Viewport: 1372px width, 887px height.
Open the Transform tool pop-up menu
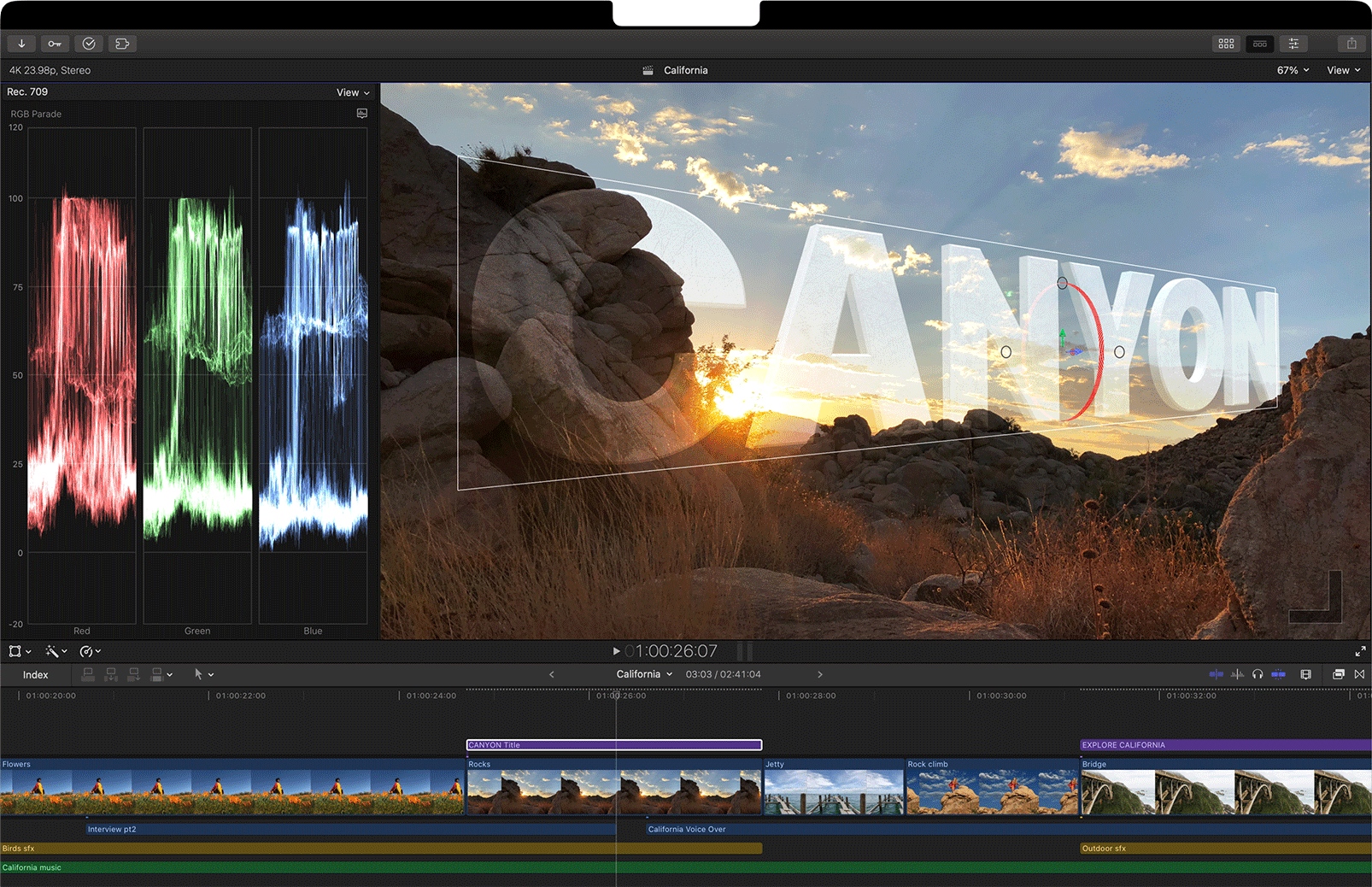20,651
